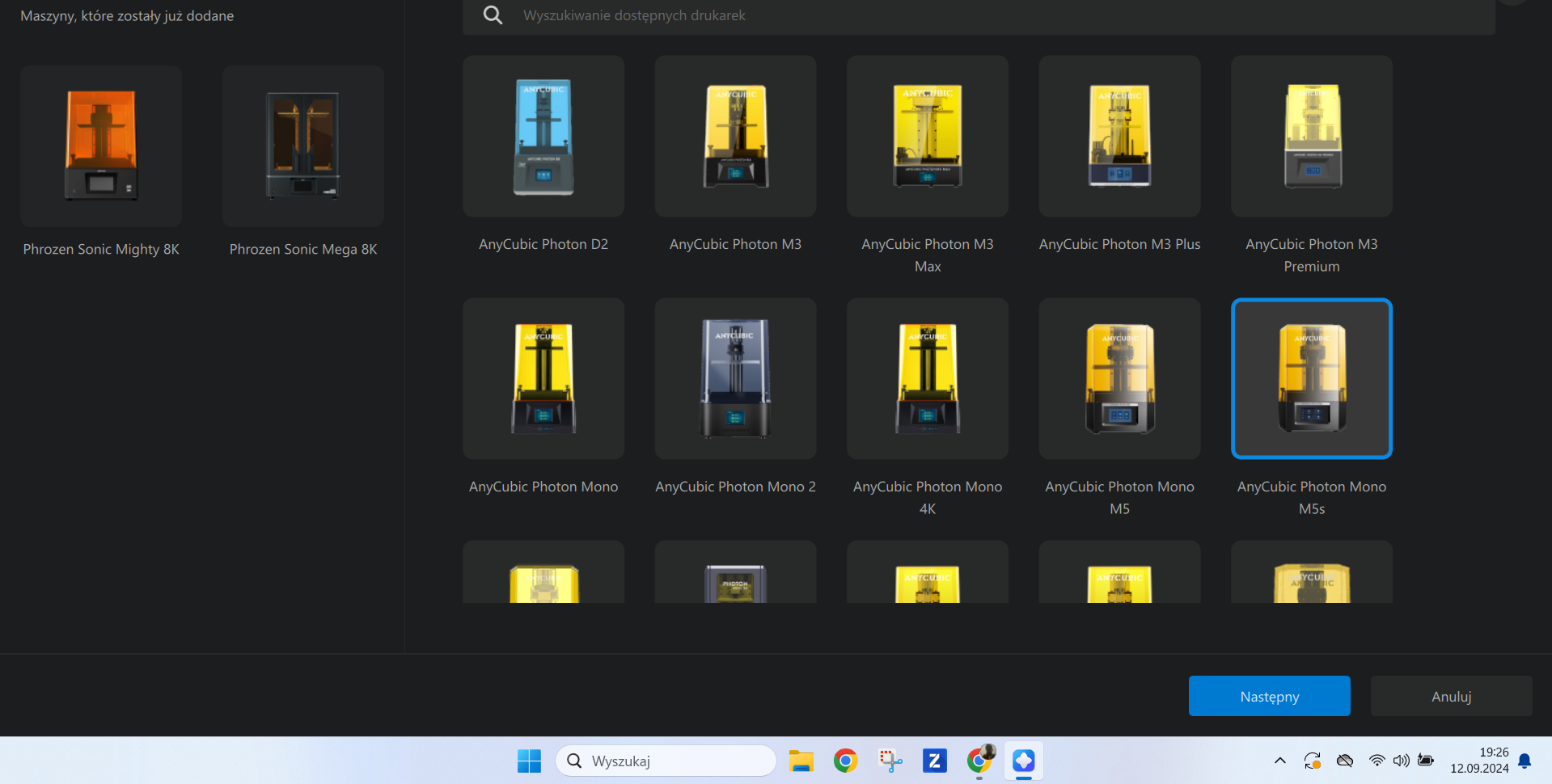Choose the AnyCubic Photon M3 Max printer
The height and width of the screenshot is (784, 1552).
click(928, 136)
